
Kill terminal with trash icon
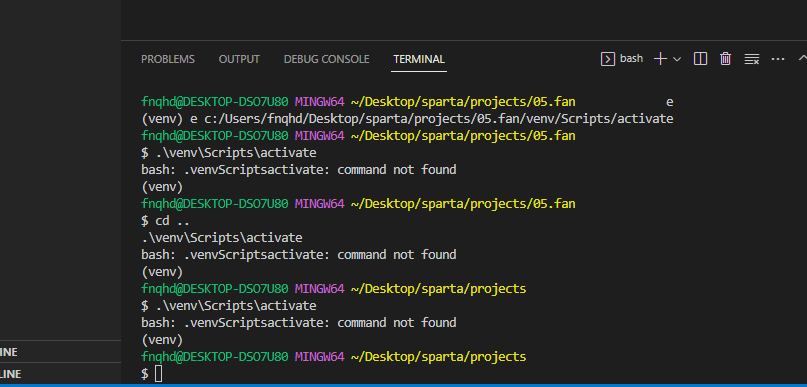726,59
